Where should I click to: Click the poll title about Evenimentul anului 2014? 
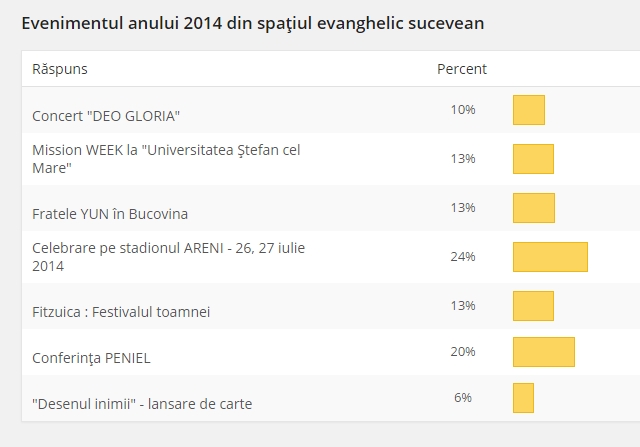click(252, 22)
